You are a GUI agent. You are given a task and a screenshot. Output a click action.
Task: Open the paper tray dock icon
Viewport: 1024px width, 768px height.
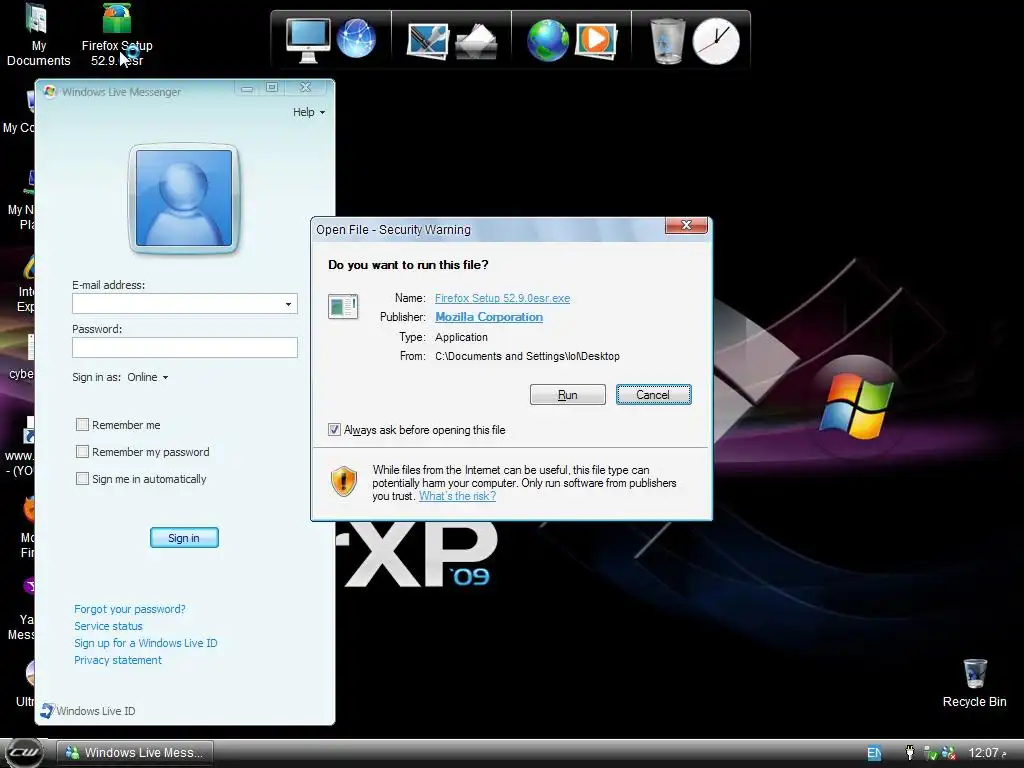point(477,42)
